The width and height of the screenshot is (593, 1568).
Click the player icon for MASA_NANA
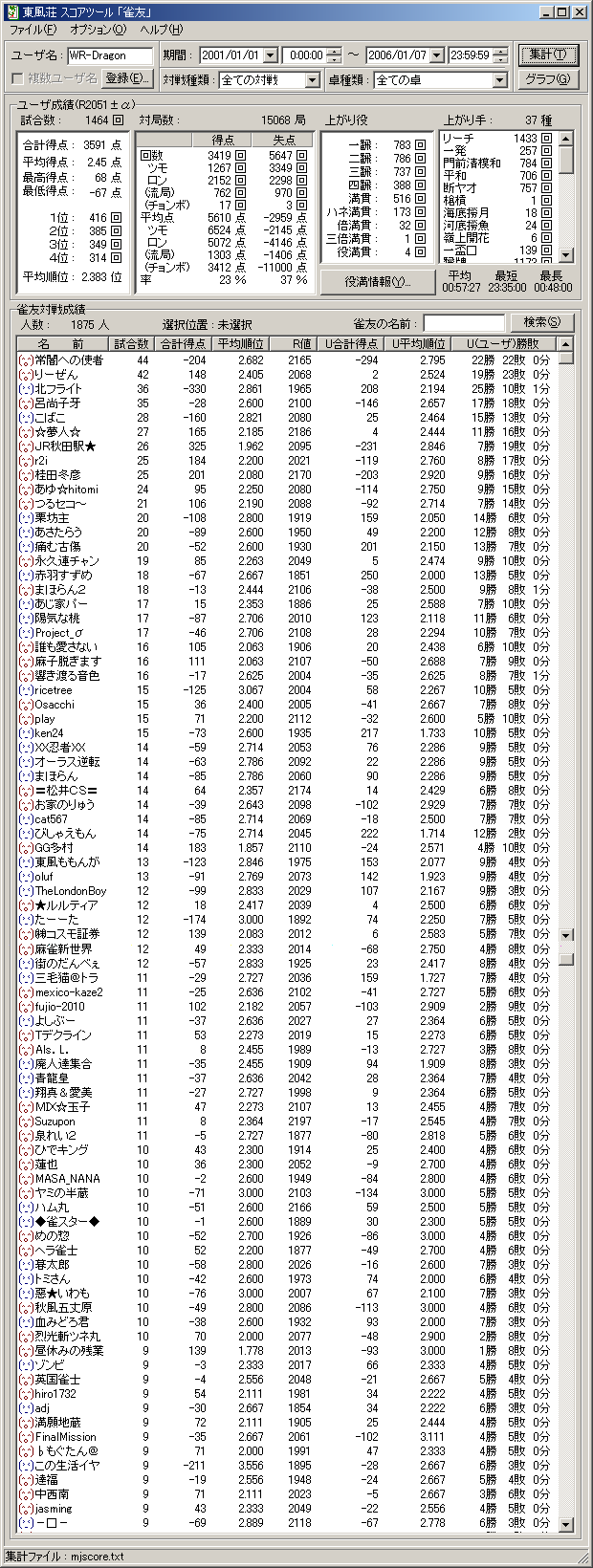click(25, 1179)
